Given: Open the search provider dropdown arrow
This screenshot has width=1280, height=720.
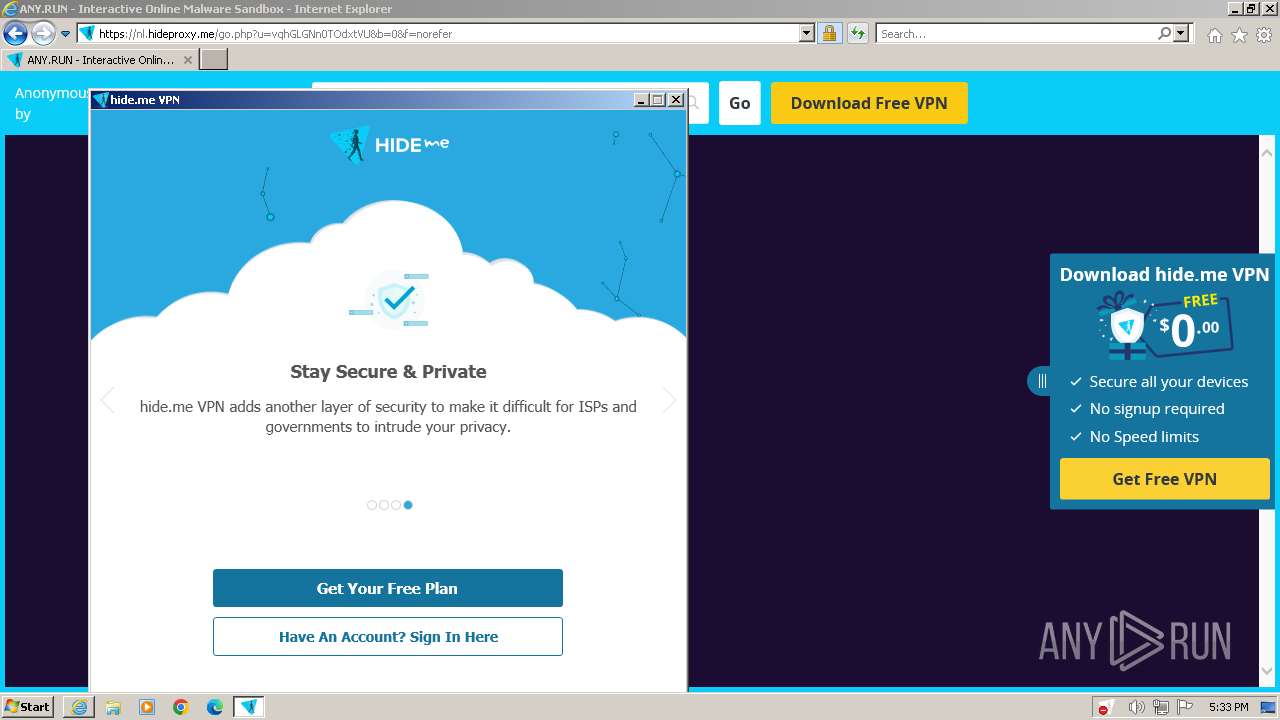Looking at the screenshot, I should click(1181, 33).
